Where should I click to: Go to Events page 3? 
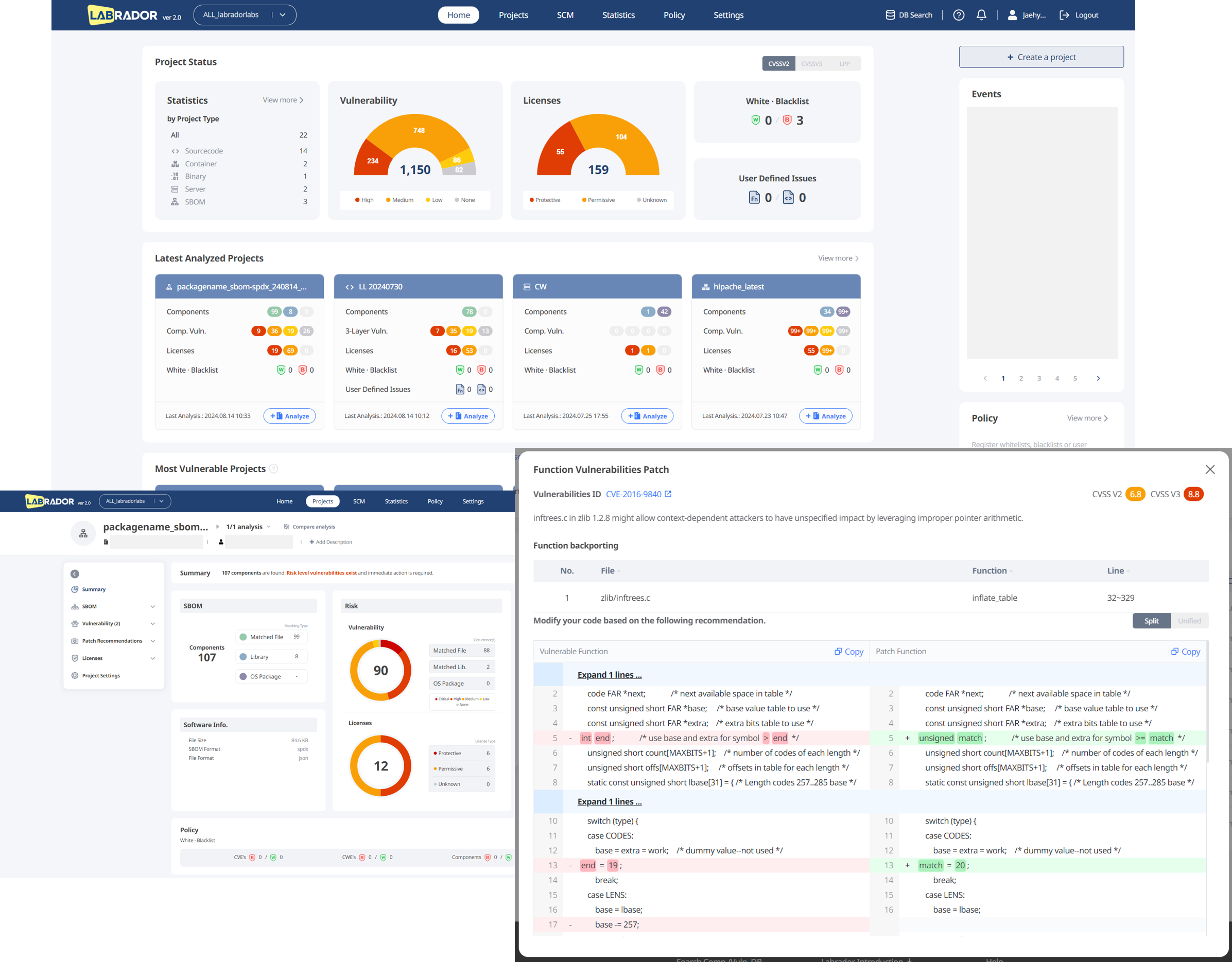[1038, 378]
